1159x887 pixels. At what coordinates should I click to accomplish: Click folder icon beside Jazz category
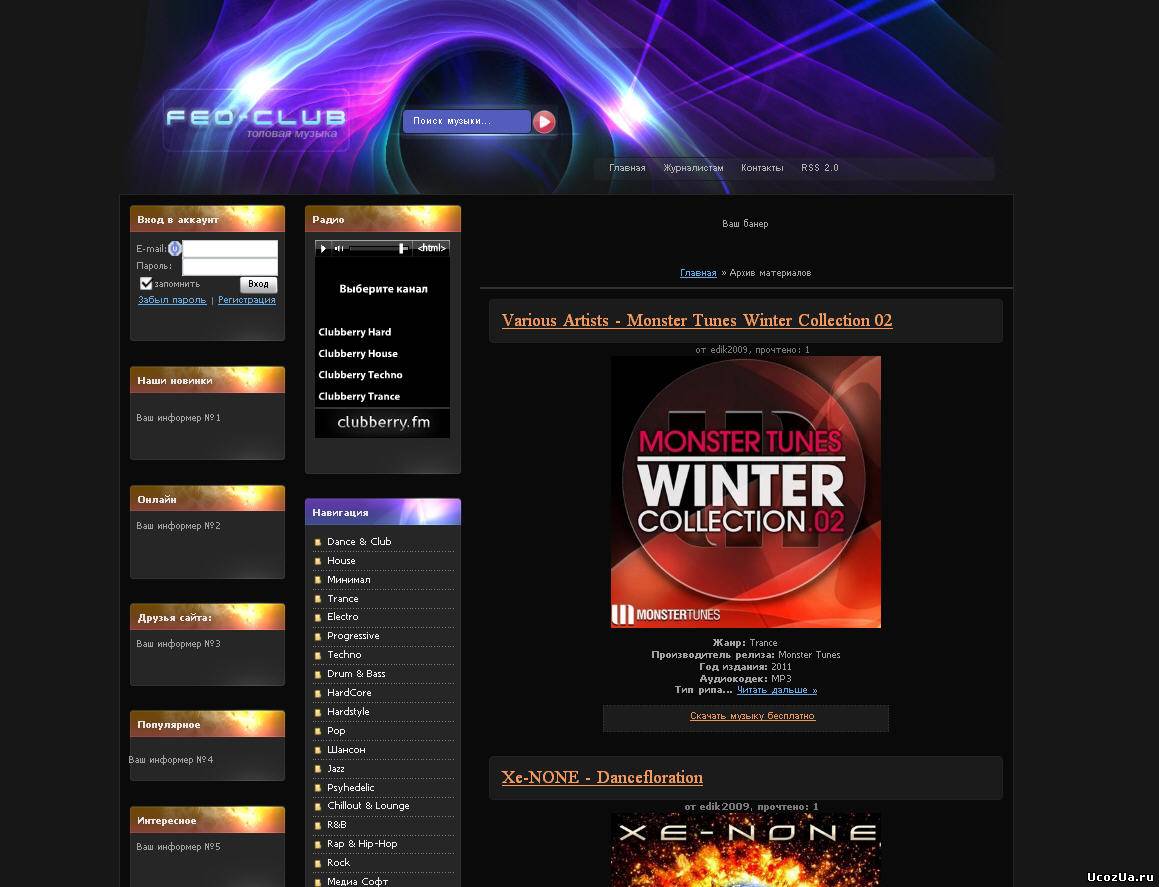318,769
